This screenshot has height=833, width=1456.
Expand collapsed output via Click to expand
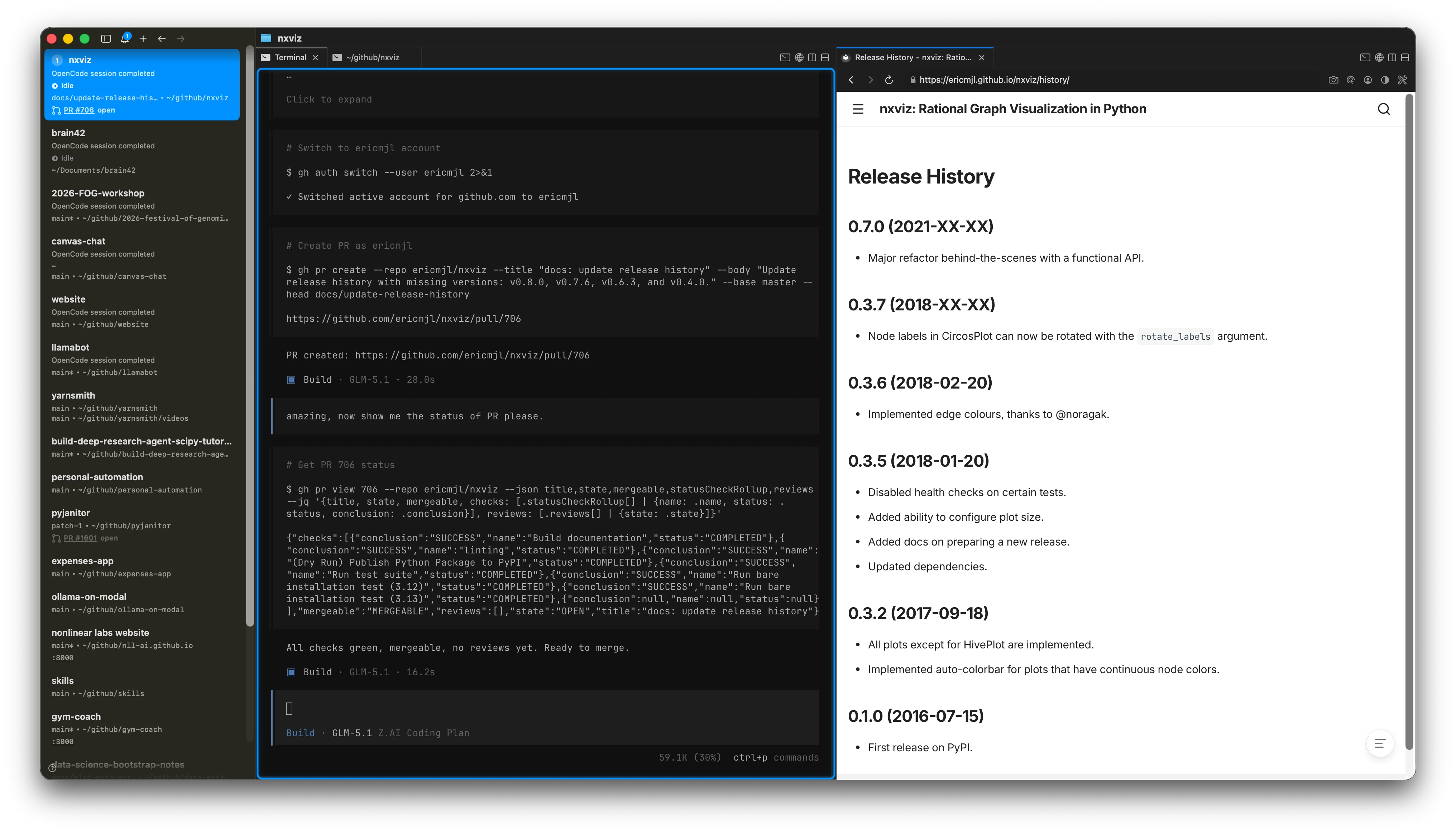pos(329,100)
